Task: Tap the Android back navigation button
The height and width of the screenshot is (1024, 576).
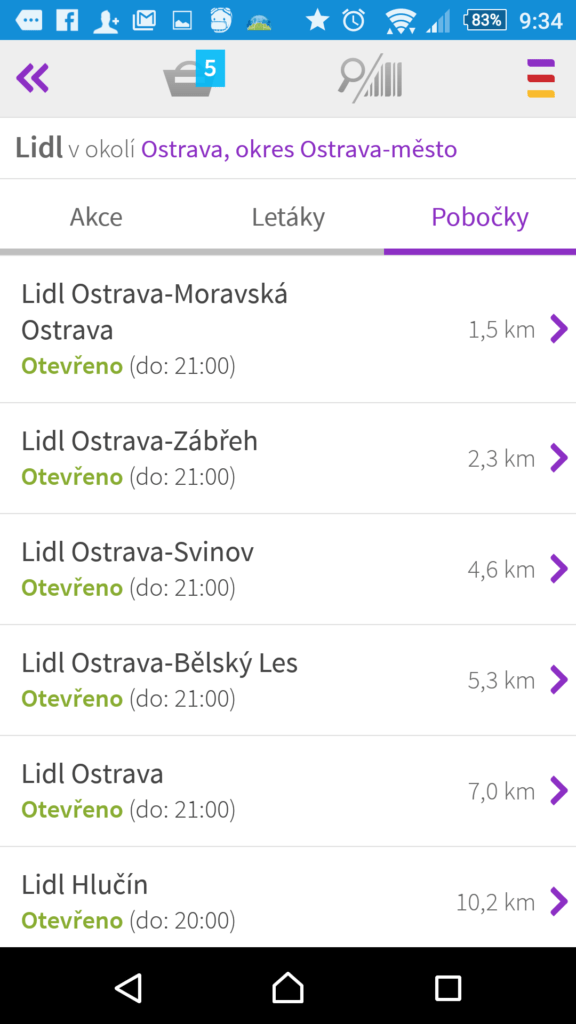Action: [x=128, y=987]
